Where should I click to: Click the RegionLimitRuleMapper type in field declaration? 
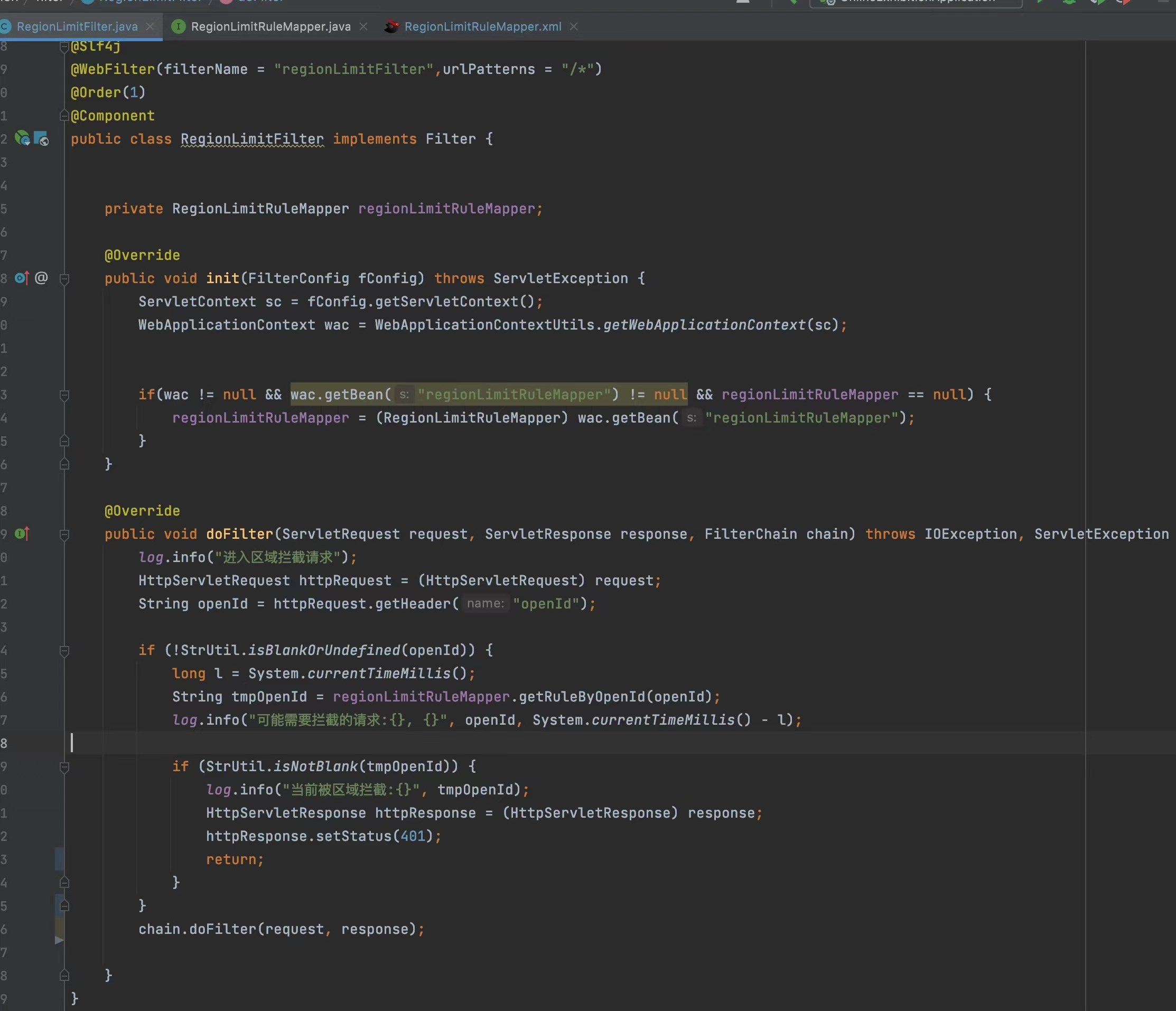pyautogui.click(x=260, y=209)
